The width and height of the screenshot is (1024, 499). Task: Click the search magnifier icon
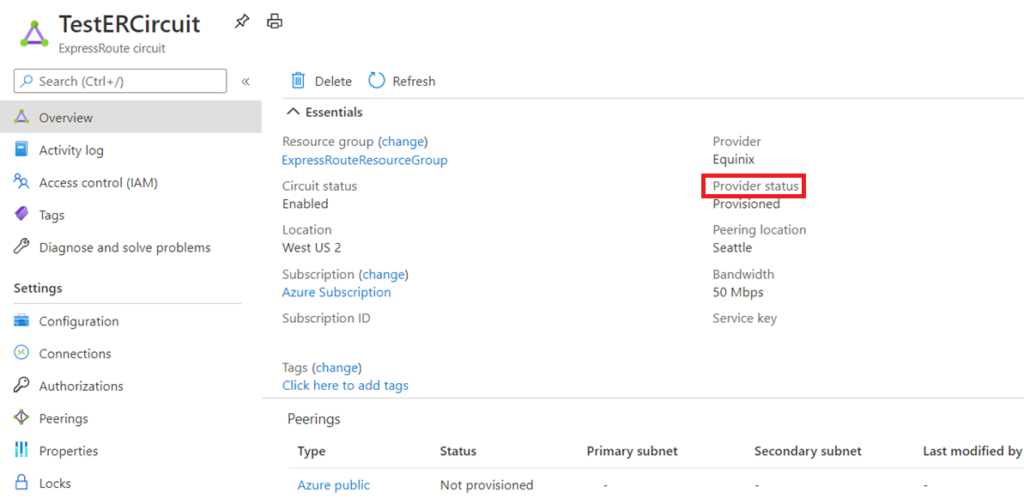pos(27,81)
